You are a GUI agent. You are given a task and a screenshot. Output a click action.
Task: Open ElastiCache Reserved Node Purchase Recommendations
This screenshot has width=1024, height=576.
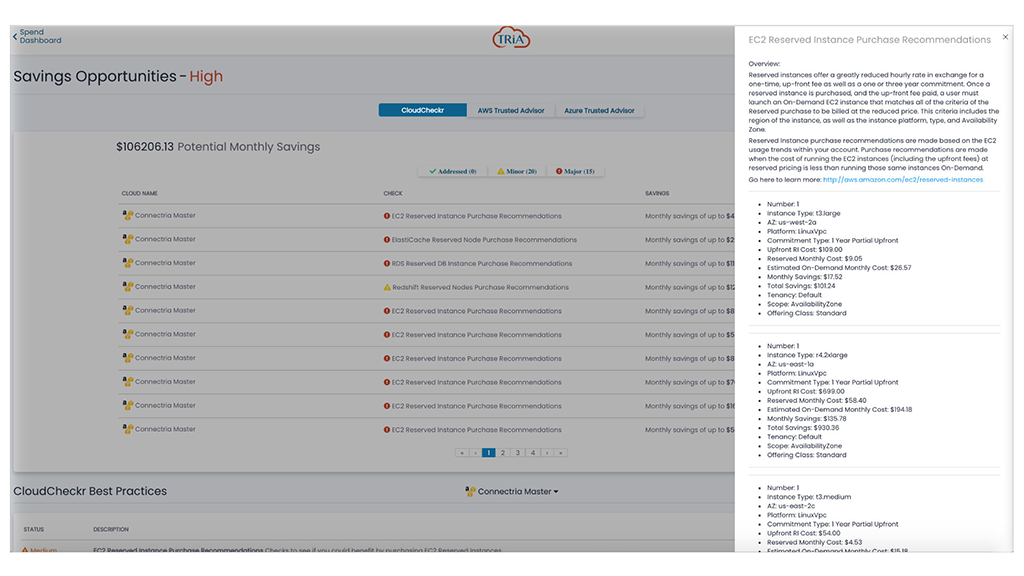coord(484,240)
